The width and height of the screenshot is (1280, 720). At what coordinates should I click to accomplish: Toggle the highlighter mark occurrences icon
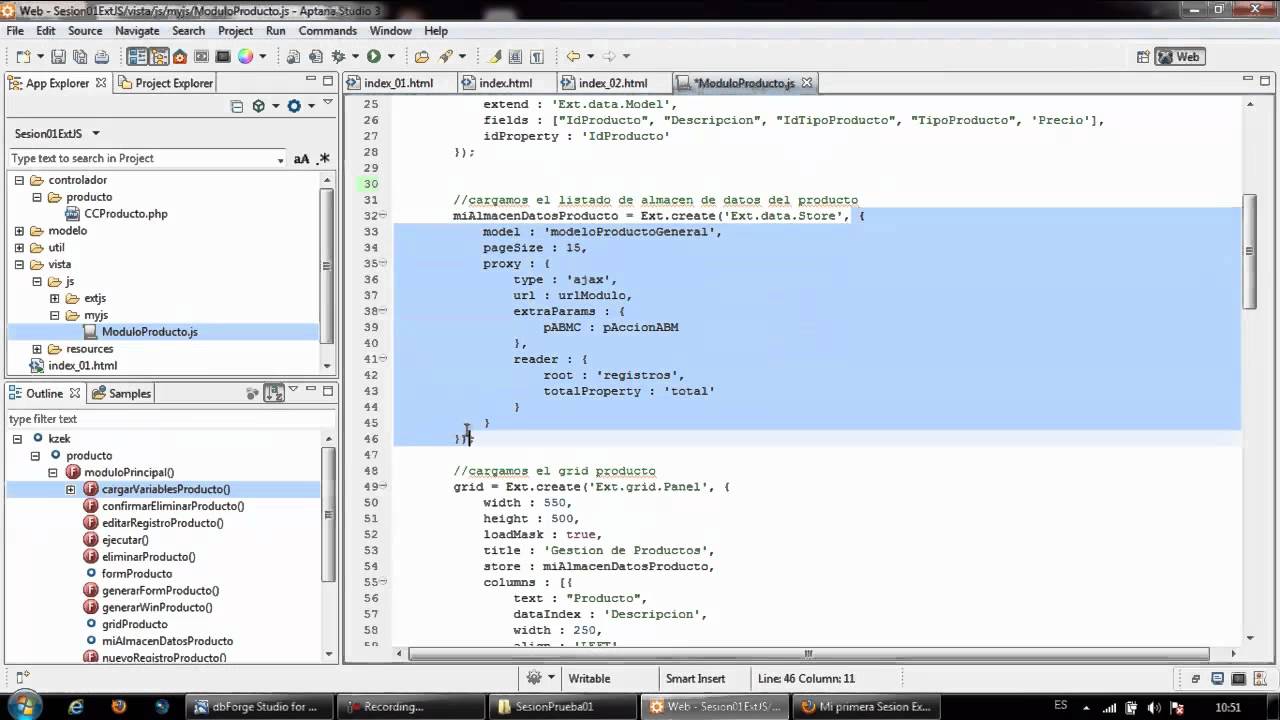(x=494, y=57)
